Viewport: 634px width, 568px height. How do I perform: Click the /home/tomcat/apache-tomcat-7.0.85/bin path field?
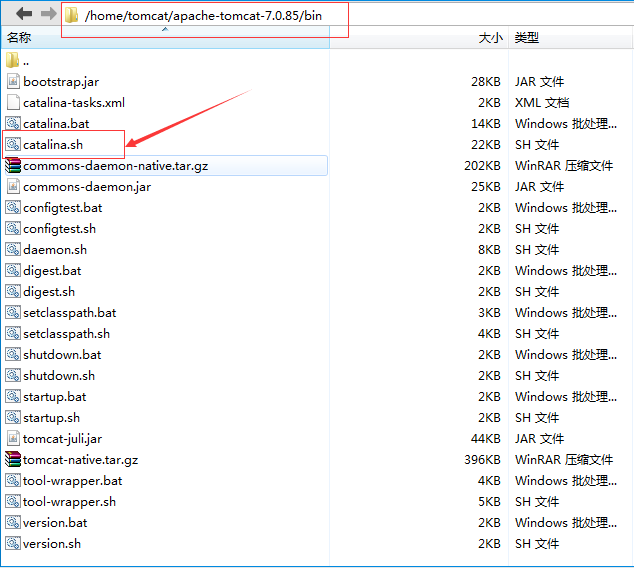(203, 16)
